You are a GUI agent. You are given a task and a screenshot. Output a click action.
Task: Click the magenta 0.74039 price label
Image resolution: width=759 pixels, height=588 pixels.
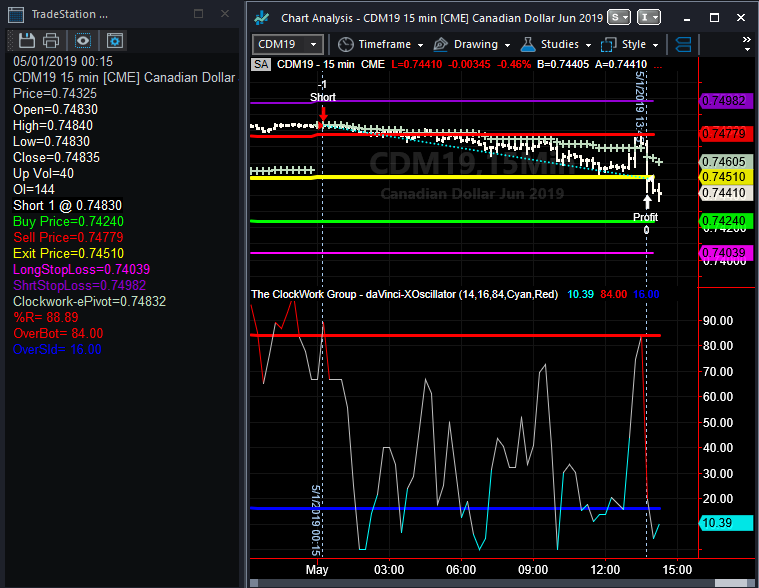tap(725, 253)
